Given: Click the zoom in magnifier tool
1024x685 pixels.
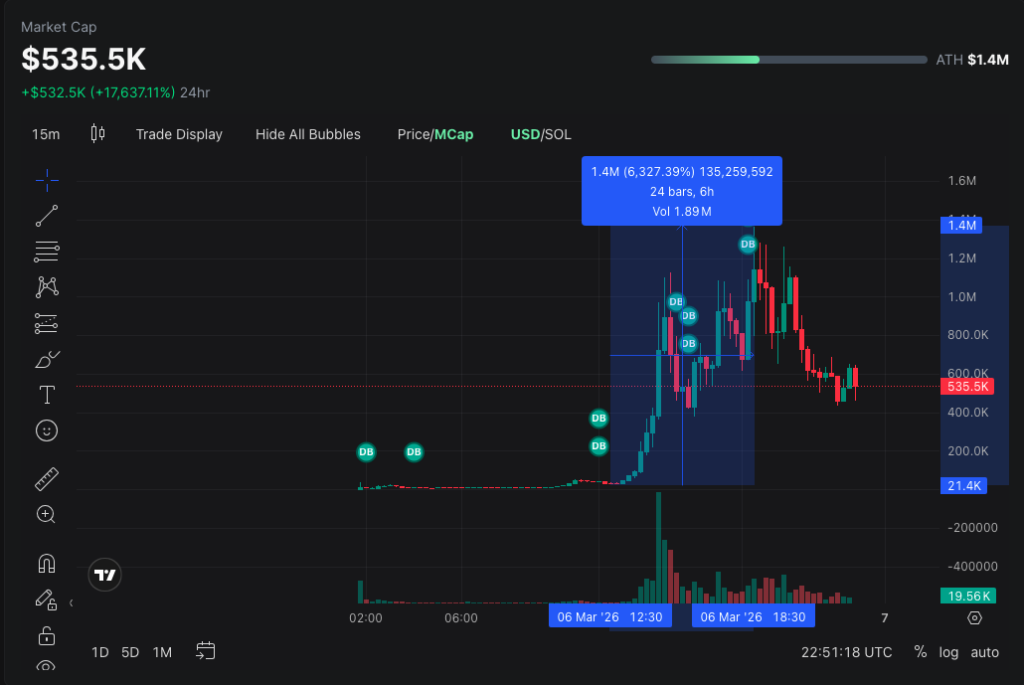Looking at the screenshot, I should point(46,514).
